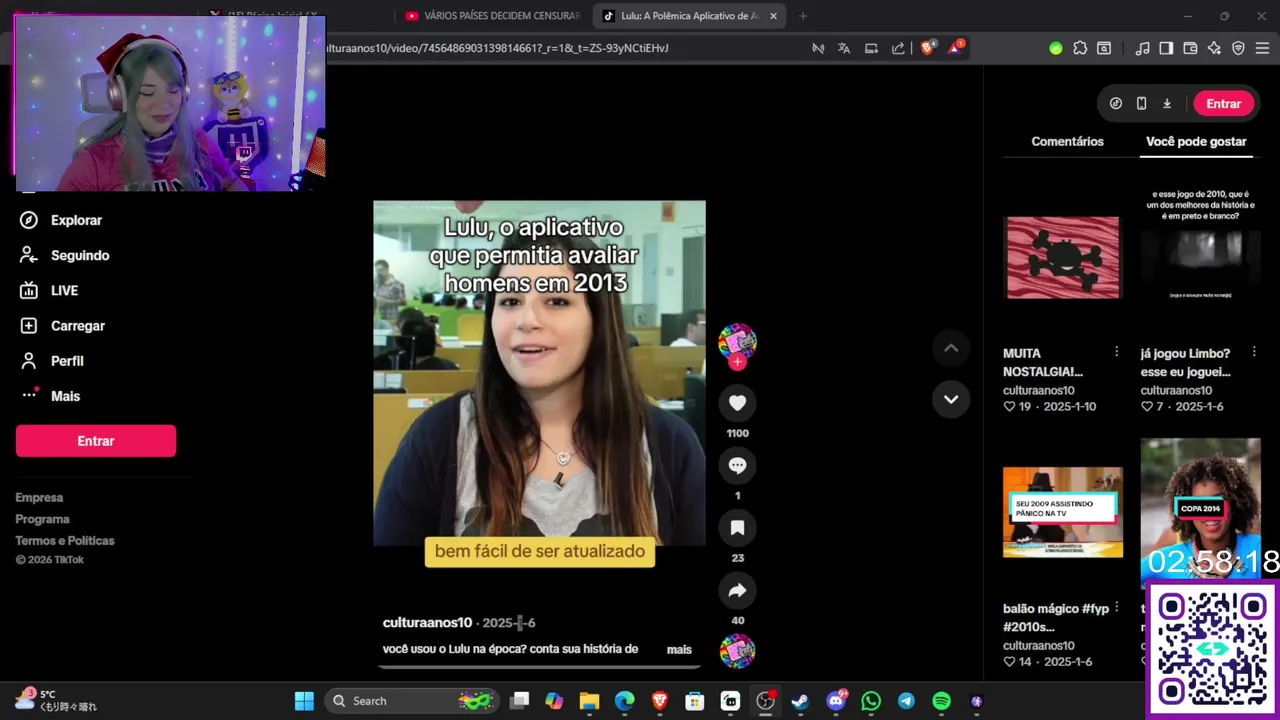The height and width of the screenshot is (720, 1280).
Task: Close the Lulu TikTok browser tab
Action: 773,16
